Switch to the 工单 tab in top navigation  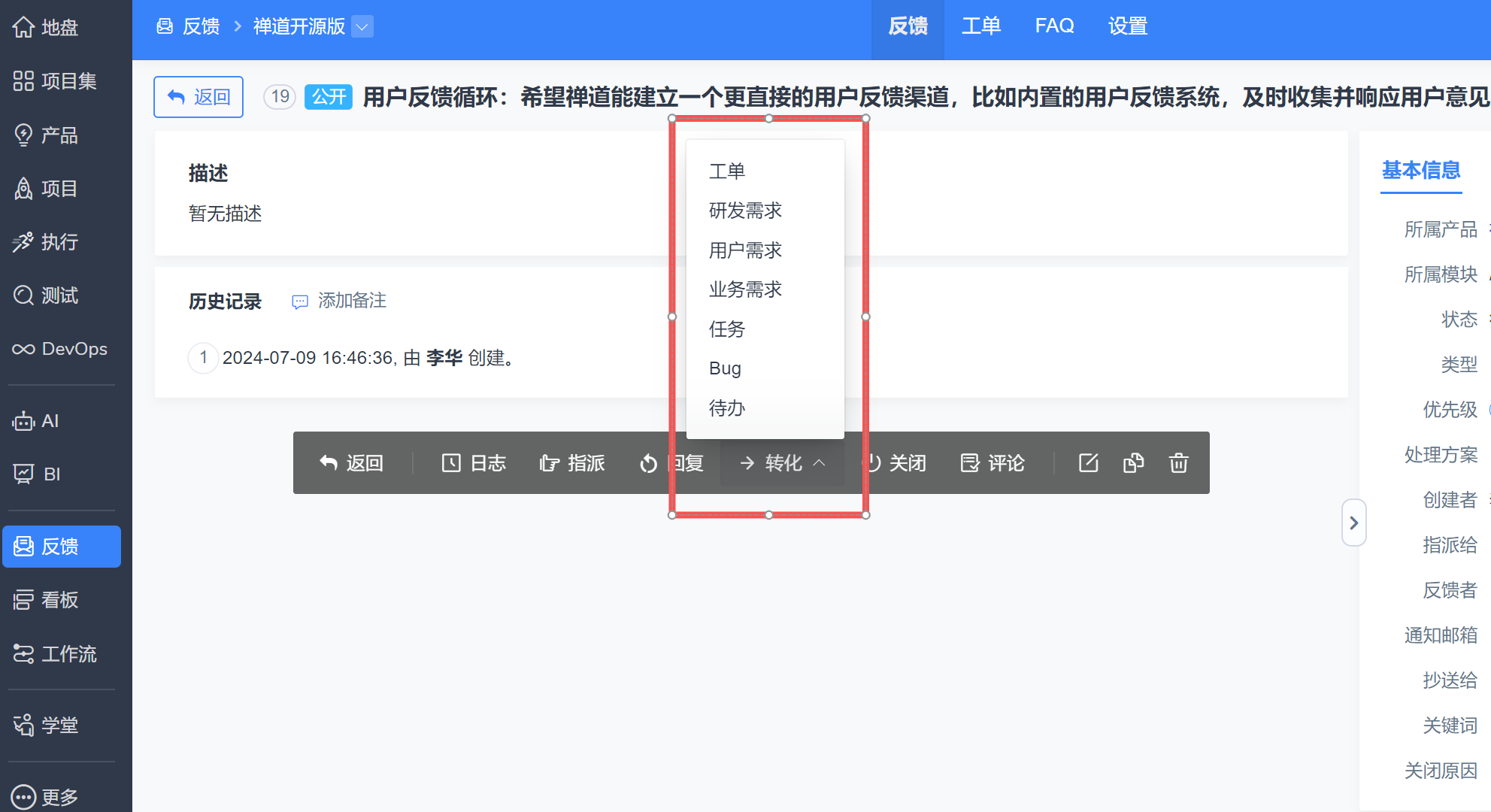pos(981,26)
